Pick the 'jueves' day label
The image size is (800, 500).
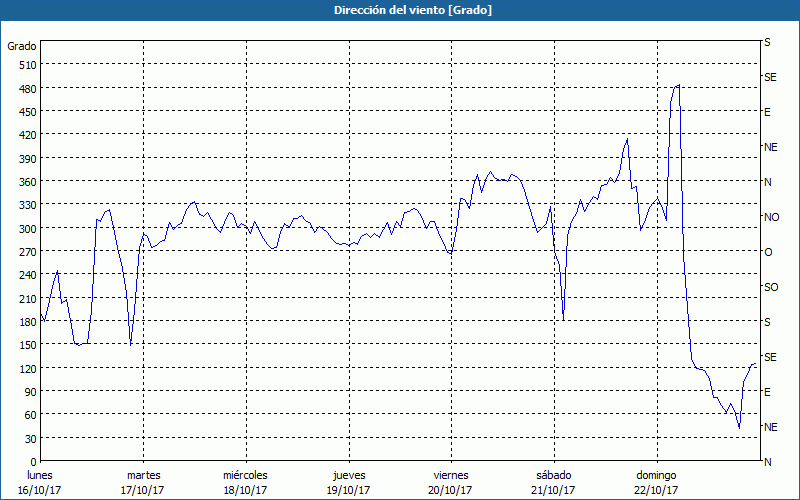tap(347, 475)
